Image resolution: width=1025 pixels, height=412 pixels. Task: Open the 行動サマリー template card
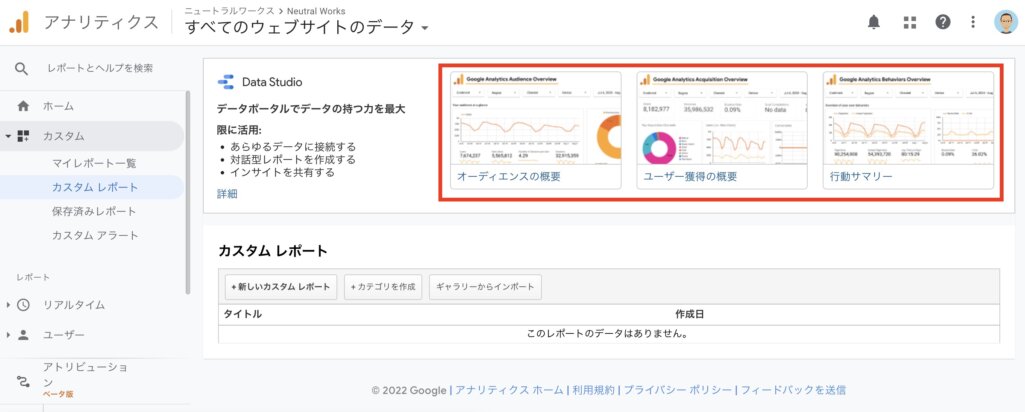click(908, 130)
